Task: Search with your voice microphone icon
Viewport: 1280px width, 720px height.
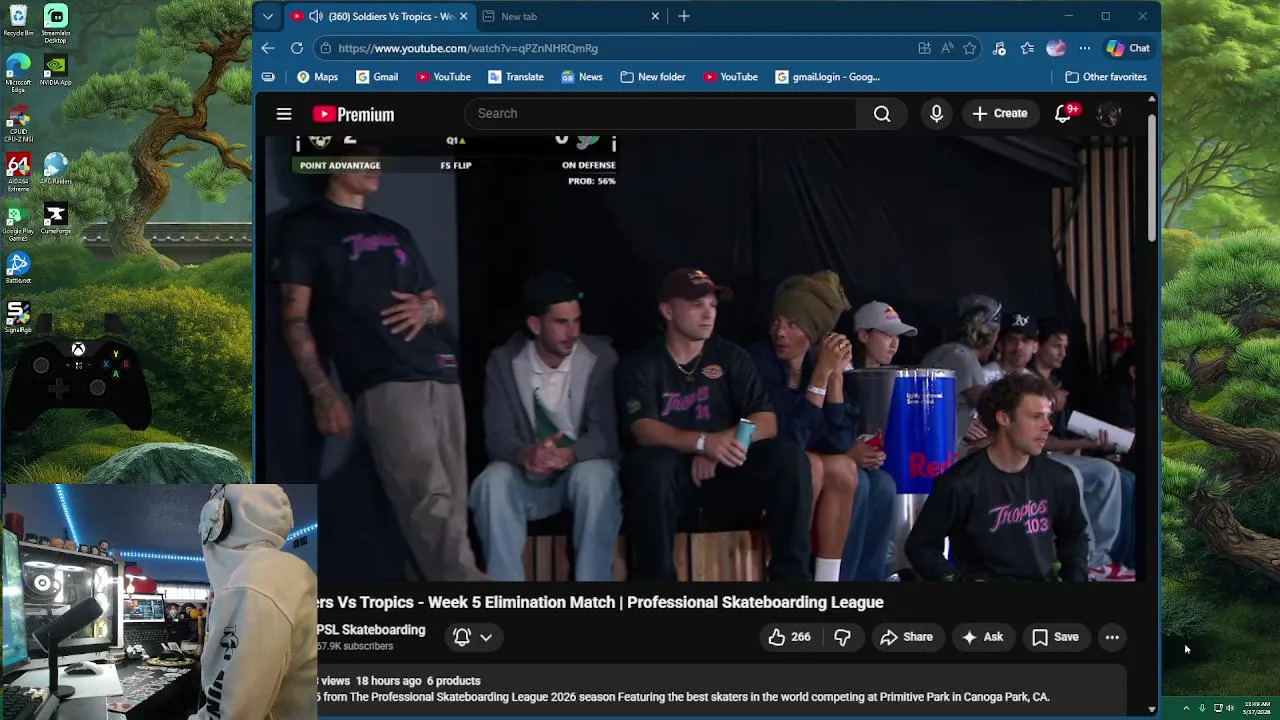Action: [936, 114]
